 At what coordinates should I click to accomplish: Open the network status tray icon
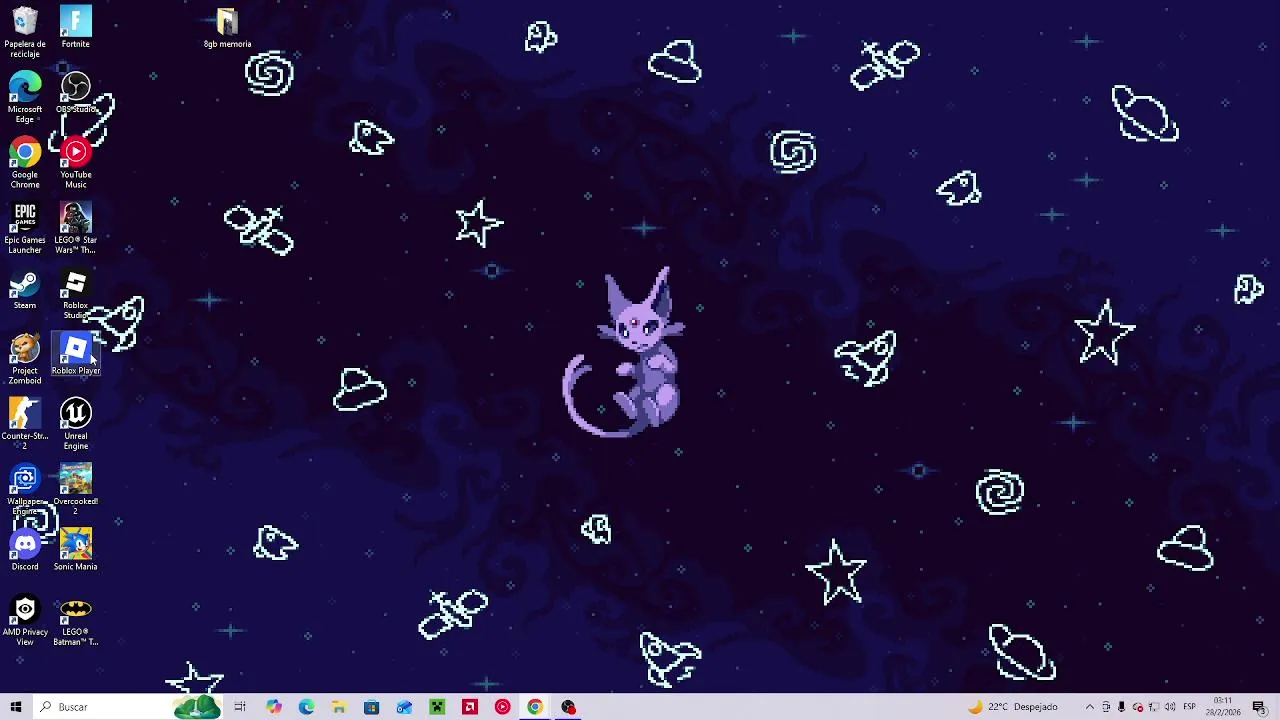click(1154, 707)
